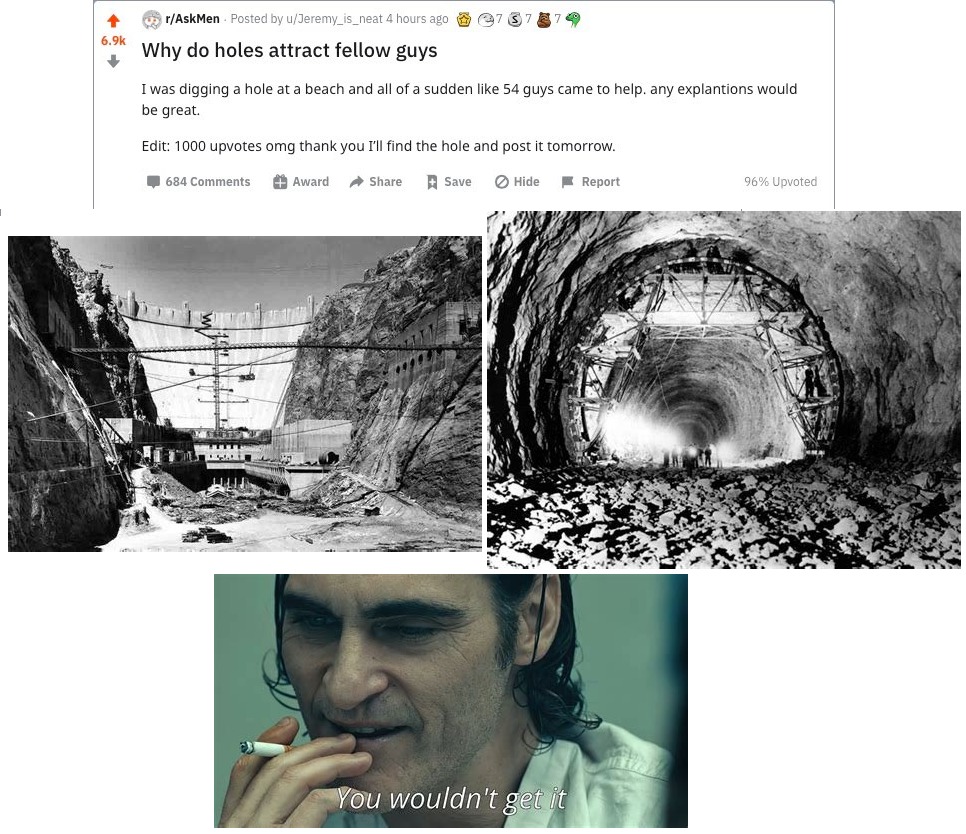Save the post with bookmark button

point(449,182)
